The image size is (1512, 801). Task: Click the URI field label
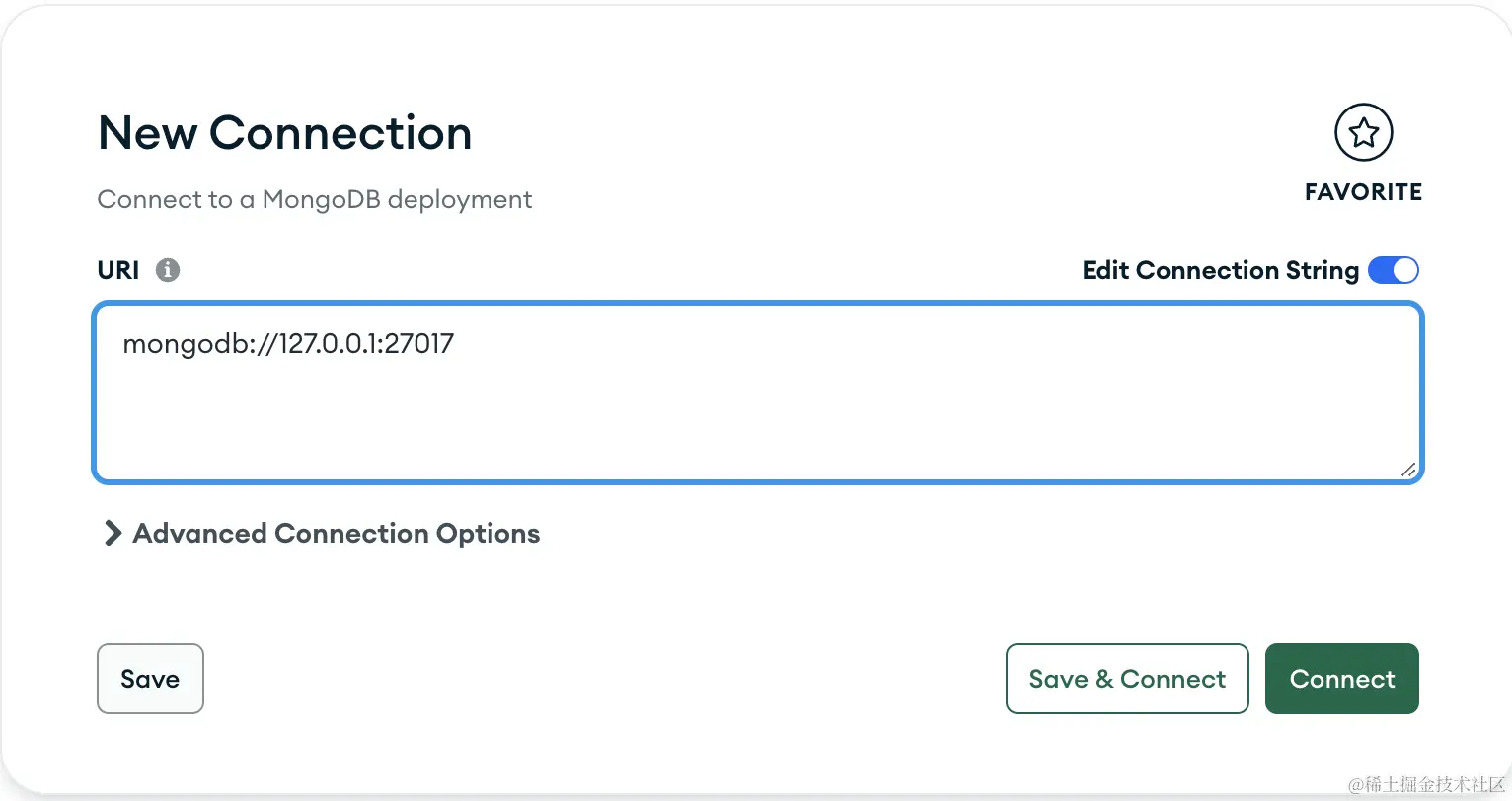coord(118,270)
